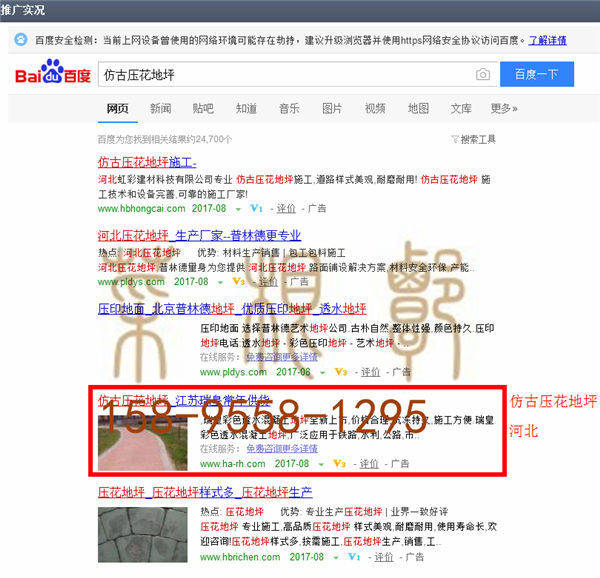Image resolution: width=600 pixels, height=578 pixels.
Task: Select the 网页 tab
Action: [x=117, y=109]
